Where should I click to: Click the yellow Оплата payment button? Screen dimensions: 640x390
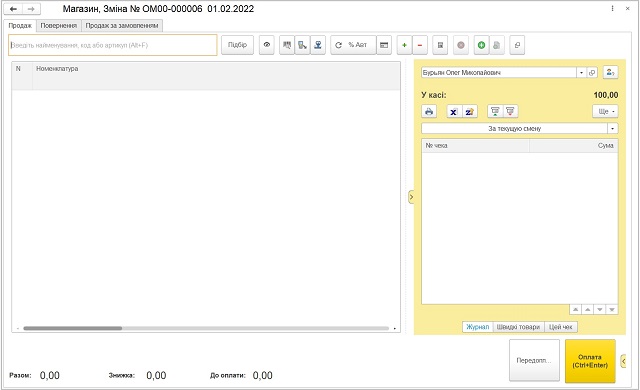590,361
